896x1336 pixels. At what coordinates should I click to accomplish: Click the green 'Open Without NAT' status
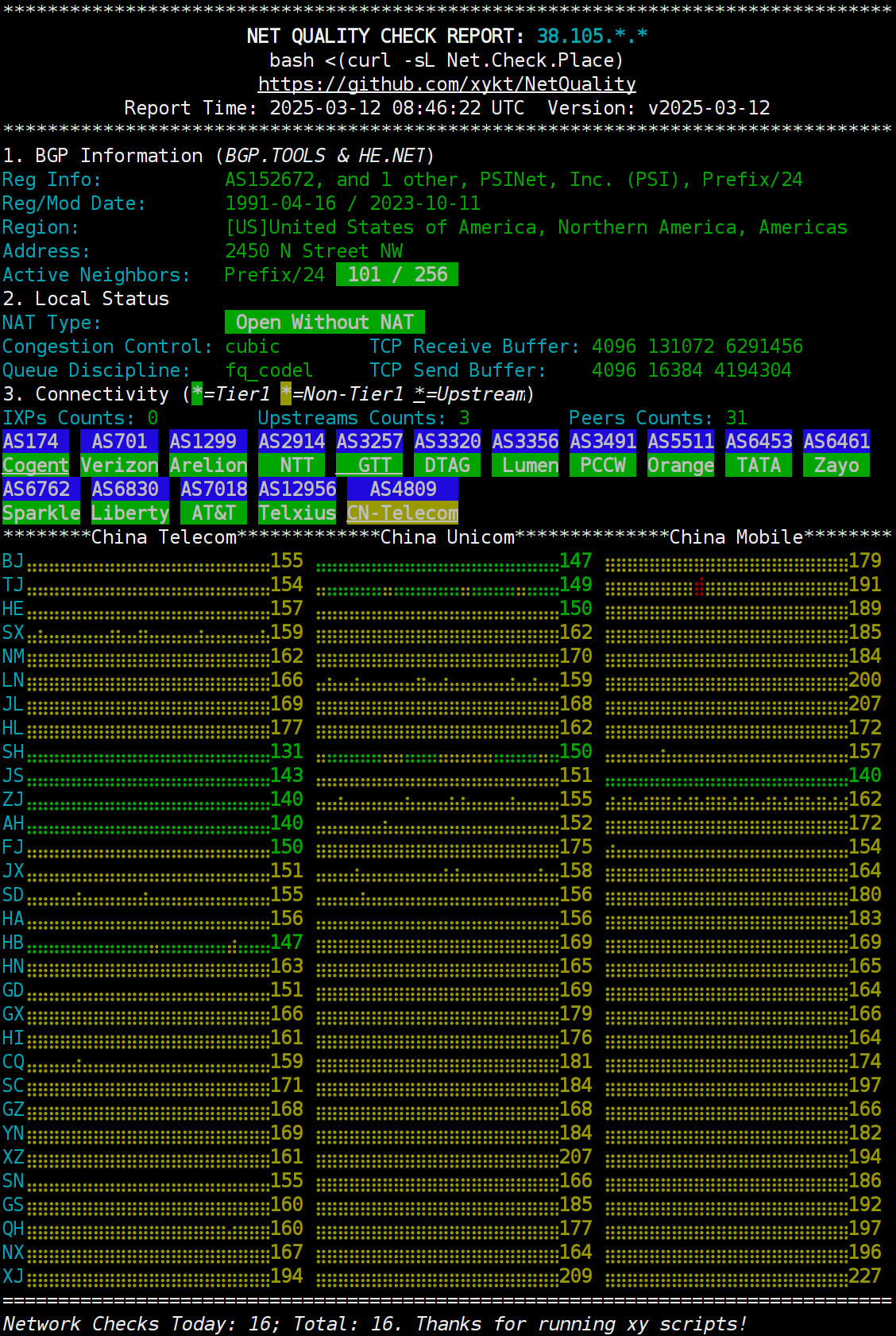324,323
